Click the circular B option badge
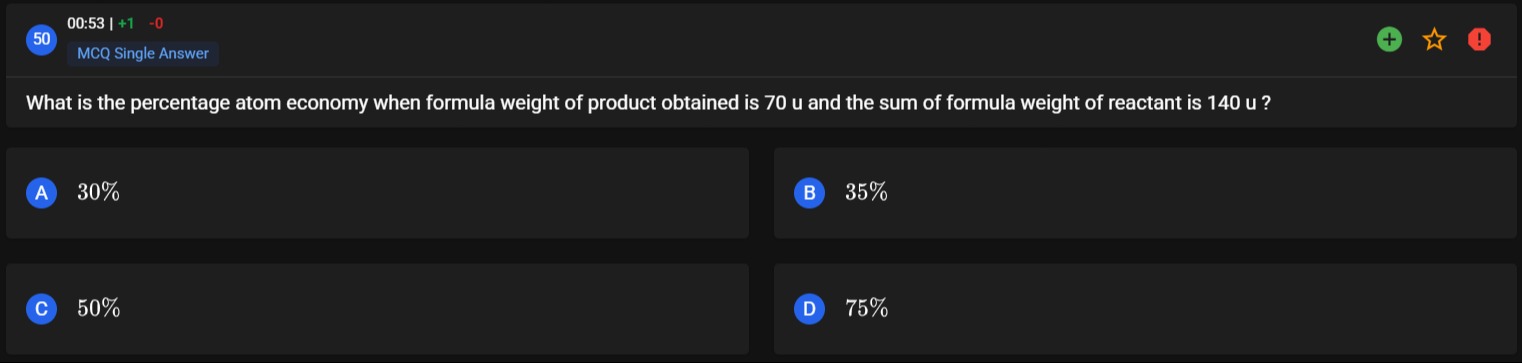The width and height of the screenshot is (1522, 363). [x=809, y=193]
